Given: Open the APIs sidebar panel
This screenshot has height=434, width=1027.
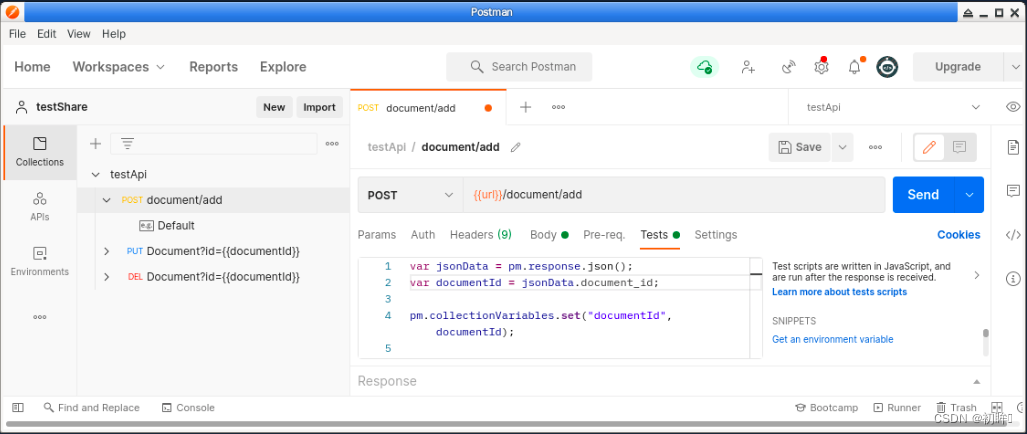Looking at the screenshot, I should tap(40, 206).
